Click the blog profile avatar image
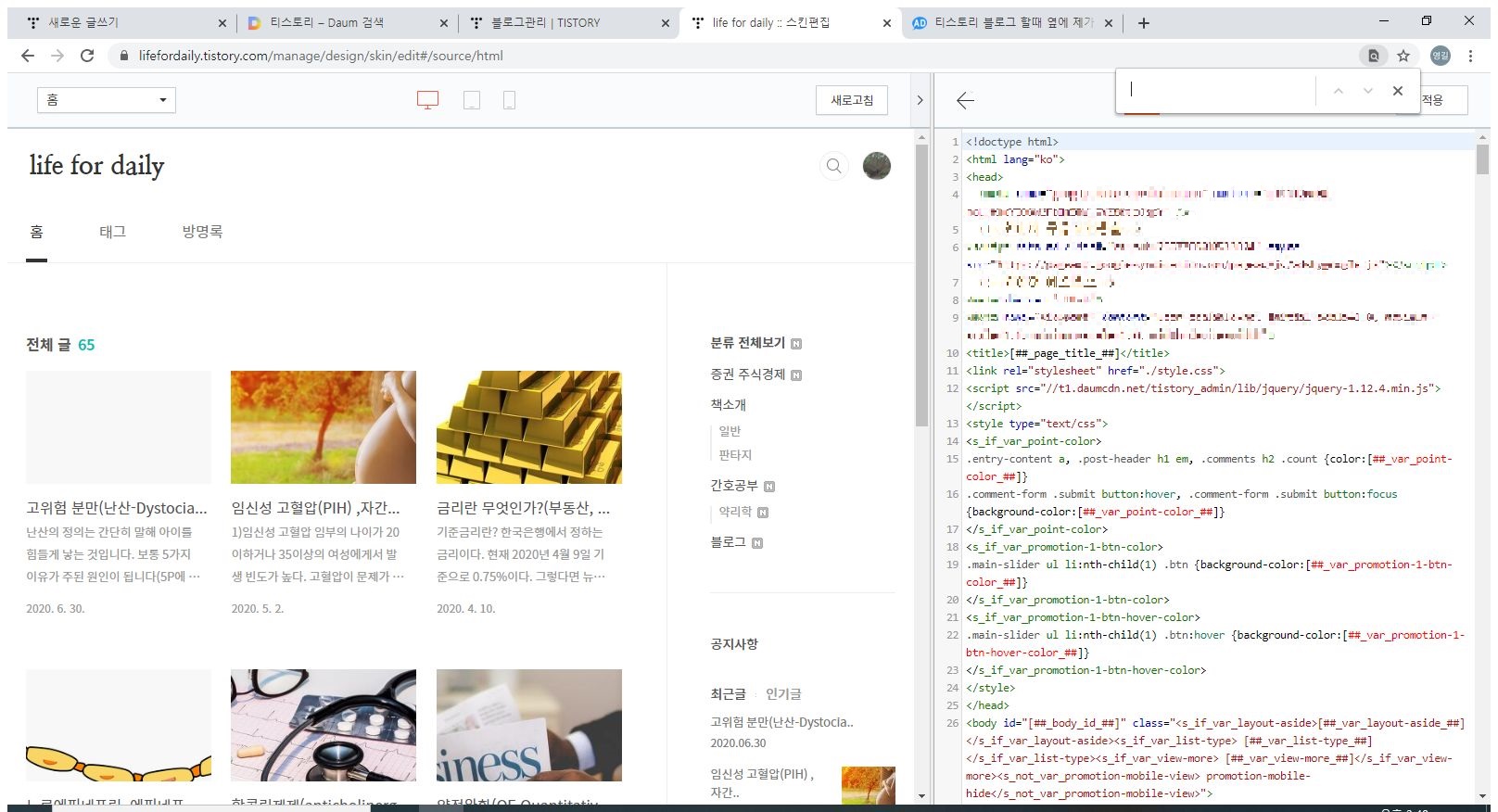The height and width of the screenshot is (812, 1498). pyautogui.click(x=877, y=166)
